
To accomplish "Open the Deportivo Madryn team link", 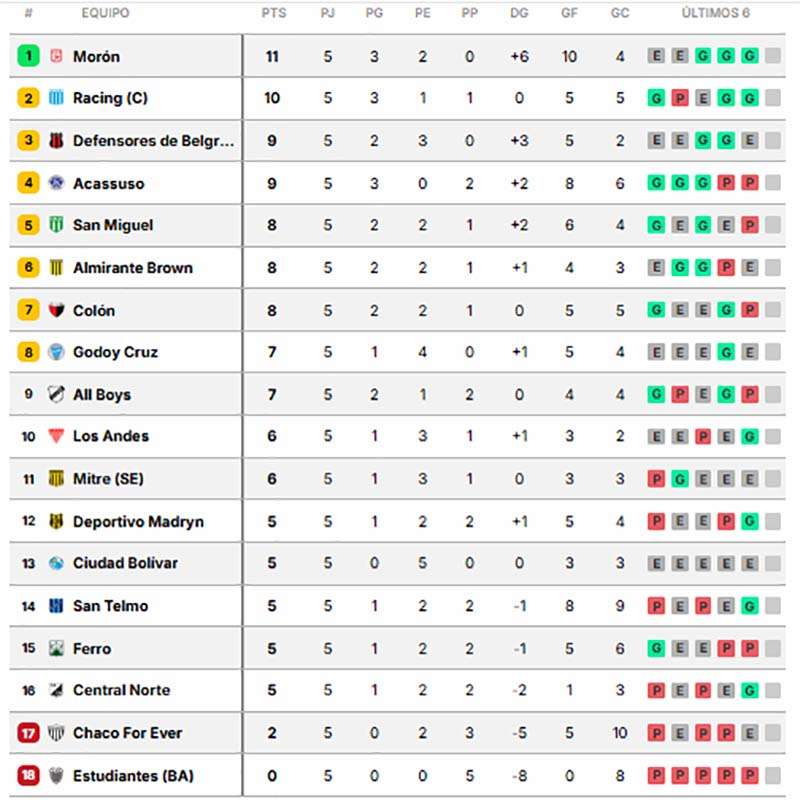I will pyautogui.click(x=138, y=521).
